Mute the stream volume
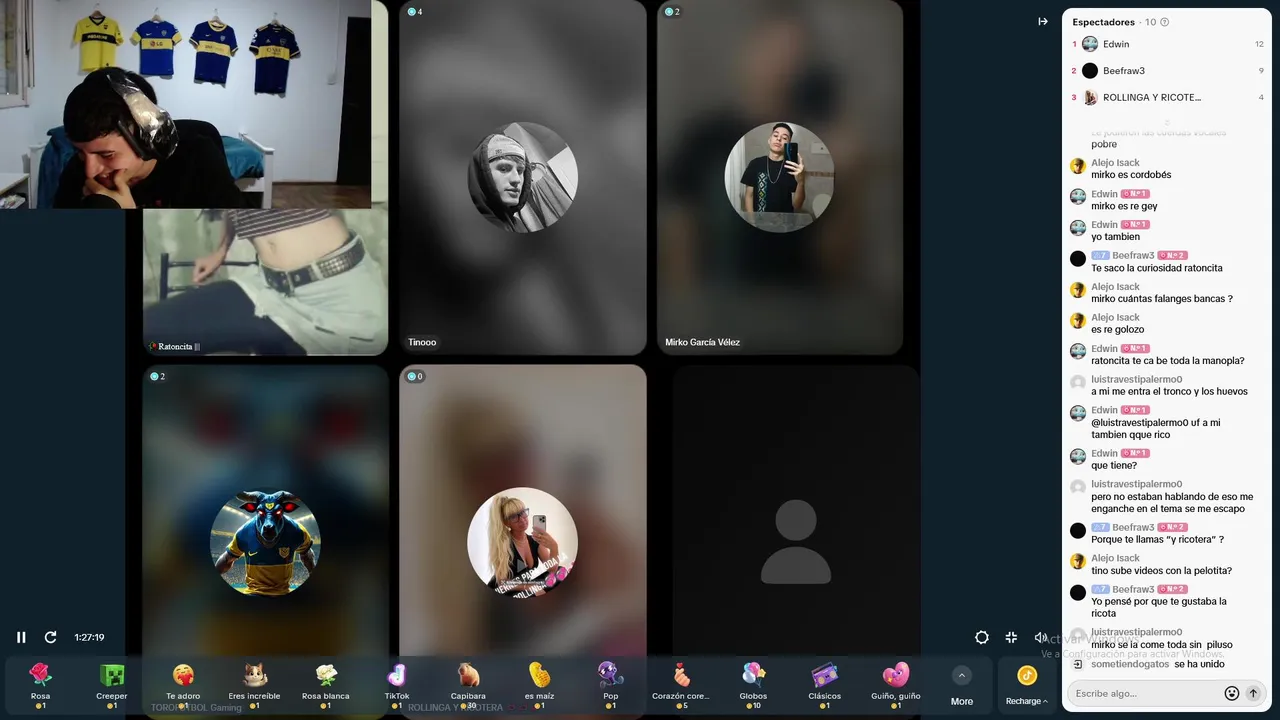Image resolution: width=1280 pixels, height=720 pixels. (1040, 637)
